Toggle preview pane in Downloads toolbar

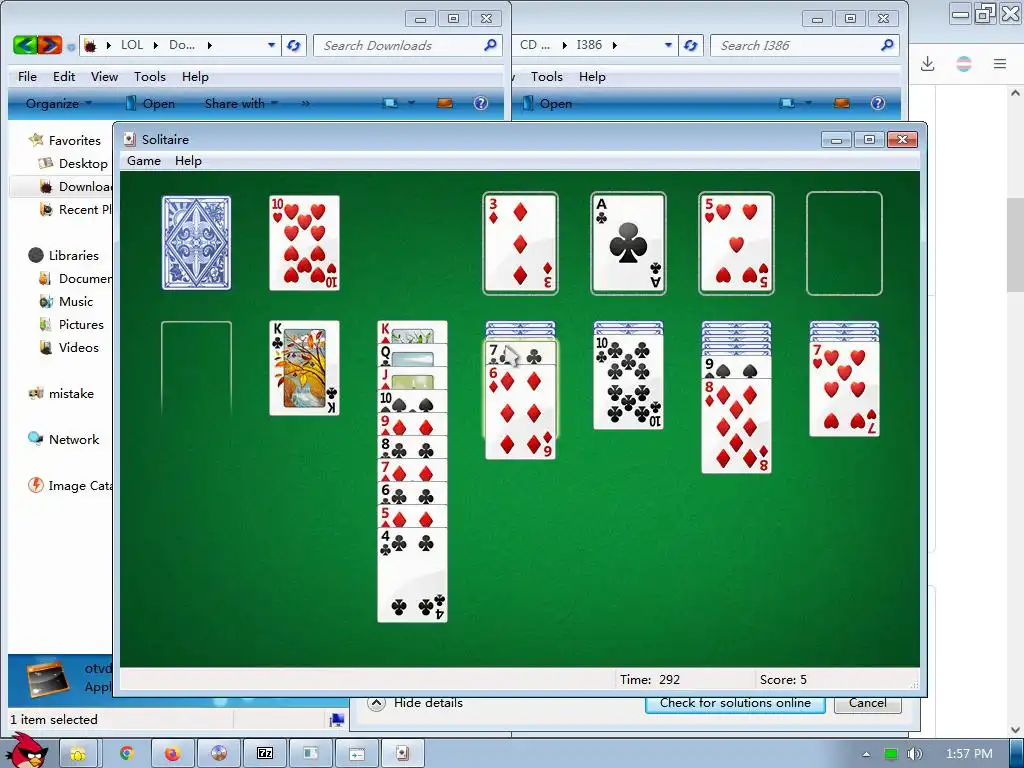445,103
